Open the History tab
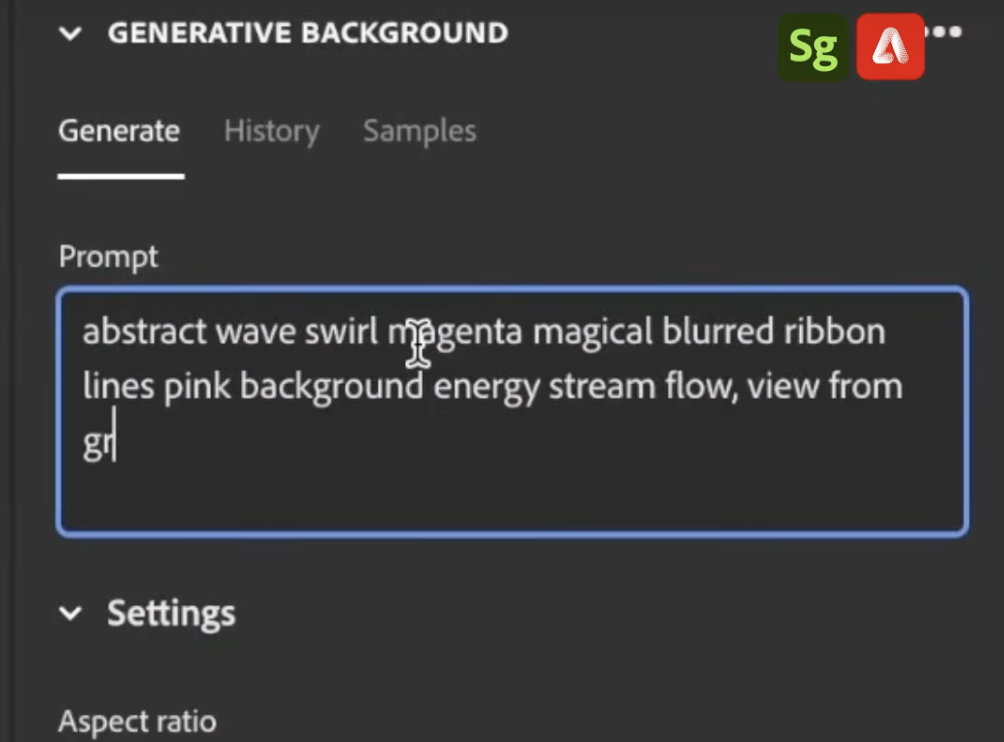 point(271,131)
